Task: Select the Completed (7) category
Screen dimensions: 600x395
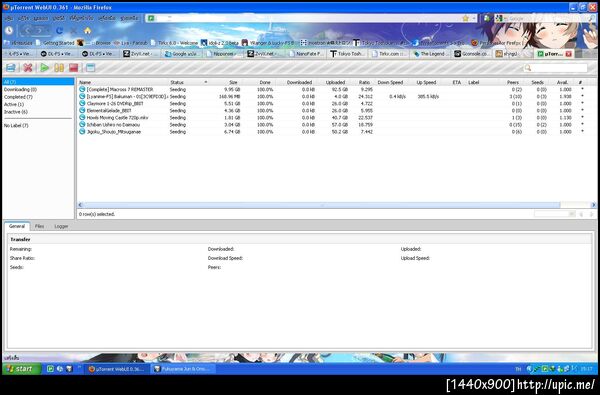Action: point(18,97)
